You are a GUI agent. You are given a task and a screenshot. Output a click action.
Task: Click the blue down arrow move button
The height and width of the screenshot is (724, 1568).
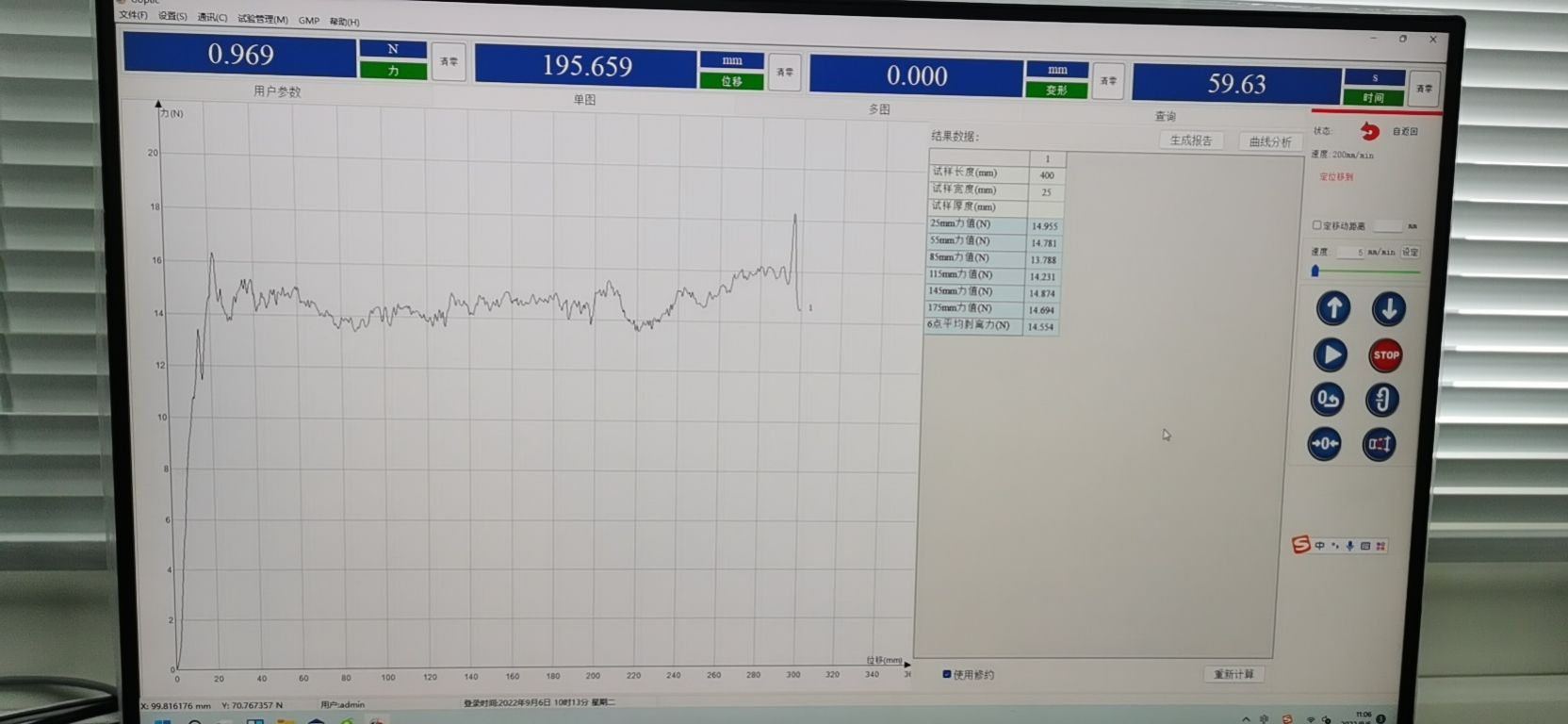point(1388,308)
